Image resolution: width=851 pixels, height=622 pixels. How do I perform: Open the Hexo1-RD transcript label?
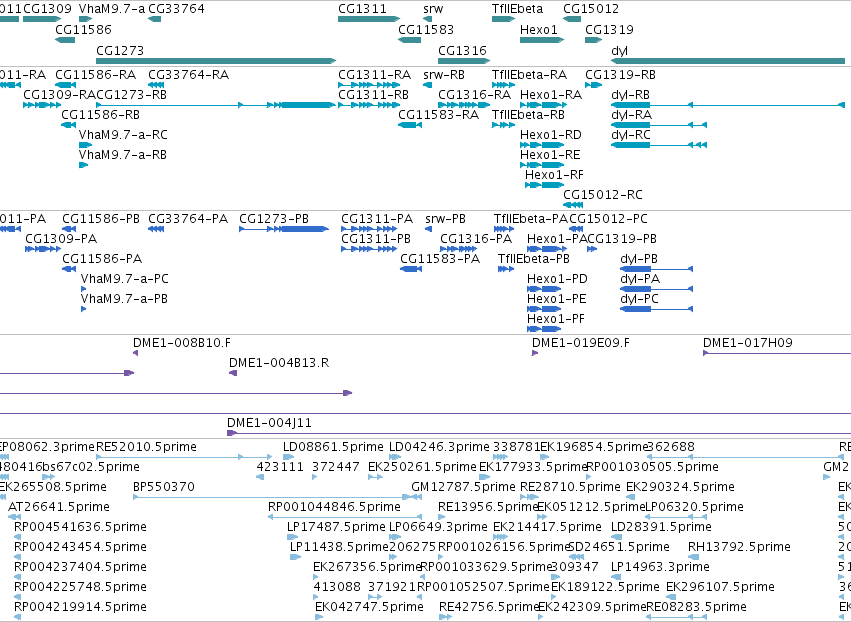click(x=551, y=135)
